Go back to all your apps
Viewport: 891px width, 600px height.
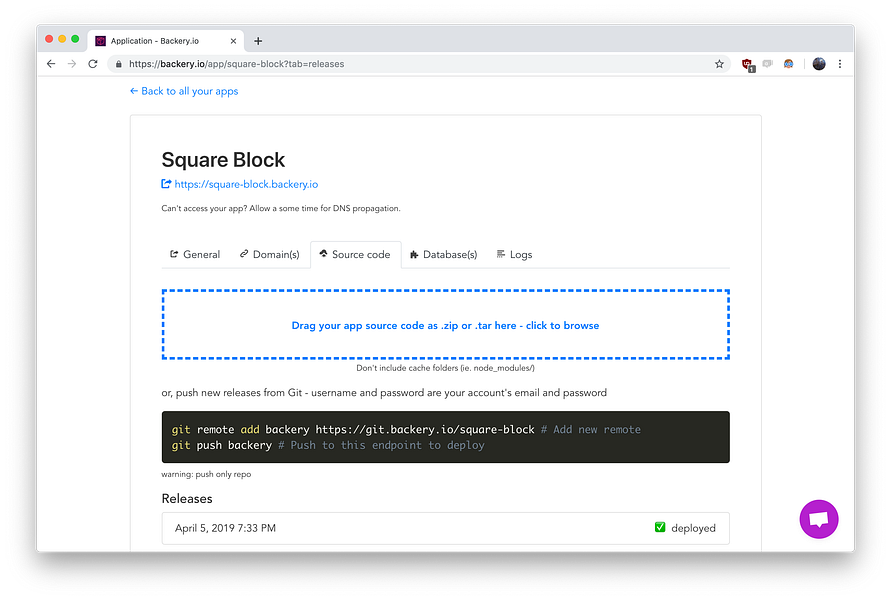point(184,91)
